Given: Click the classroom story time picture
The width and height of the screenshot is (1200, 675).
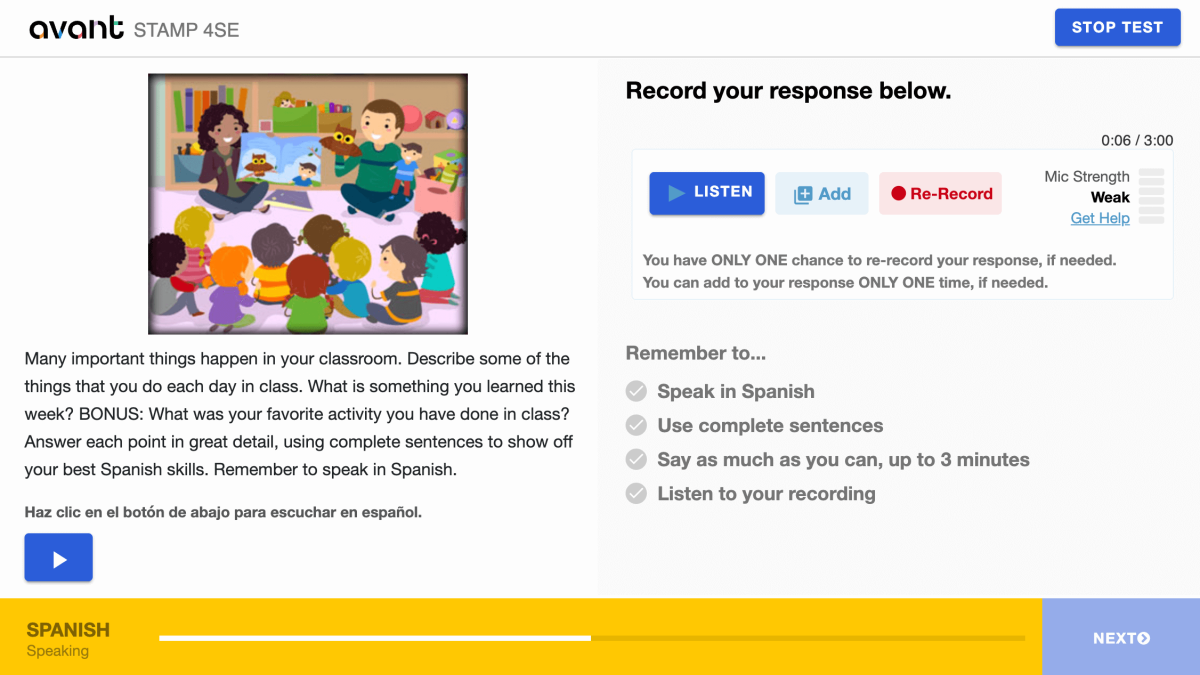Looking at the screenshot, I should click(x=308, y=204).
